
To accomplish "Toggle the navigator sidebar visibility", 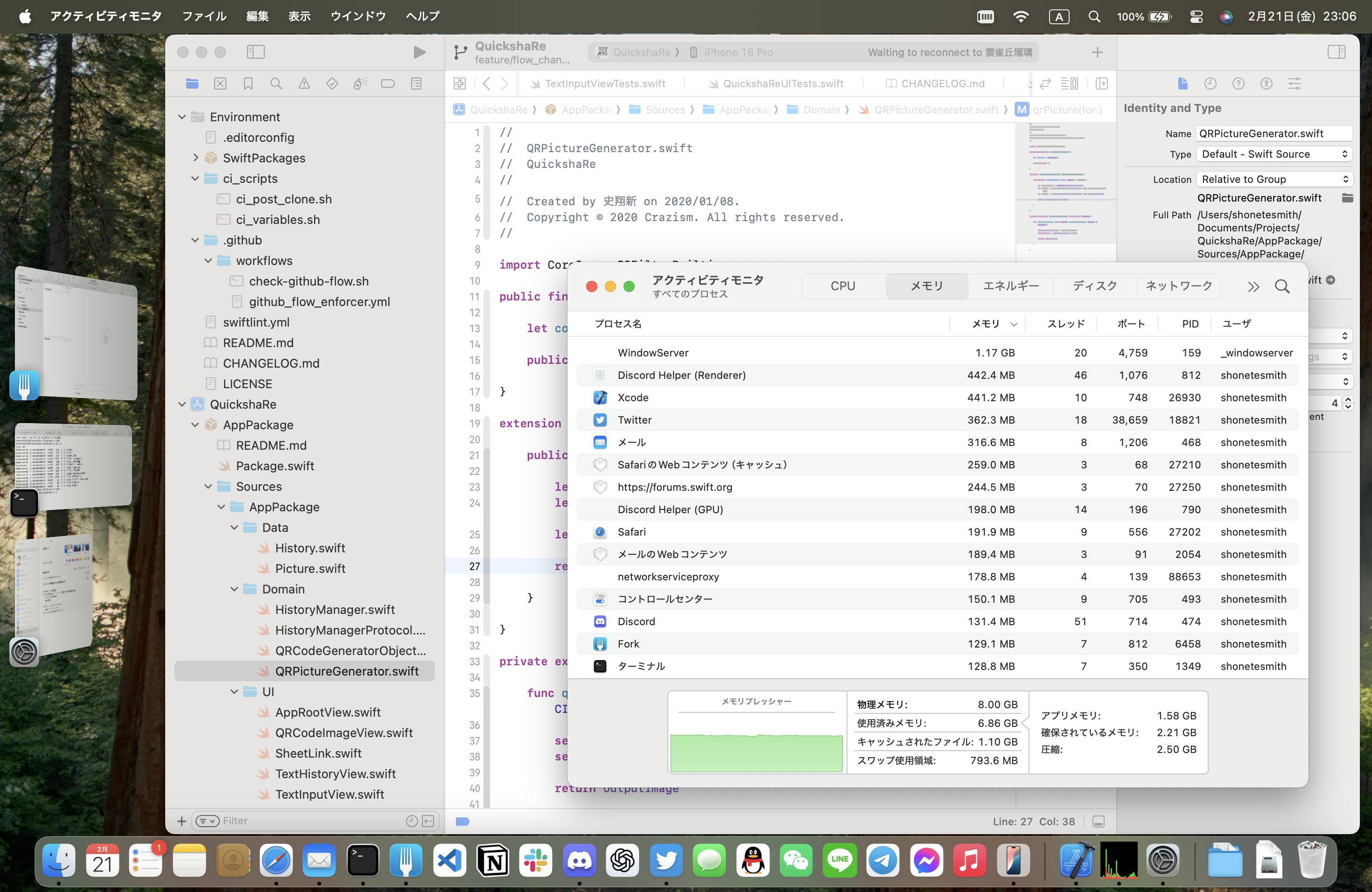I will 255,52.
